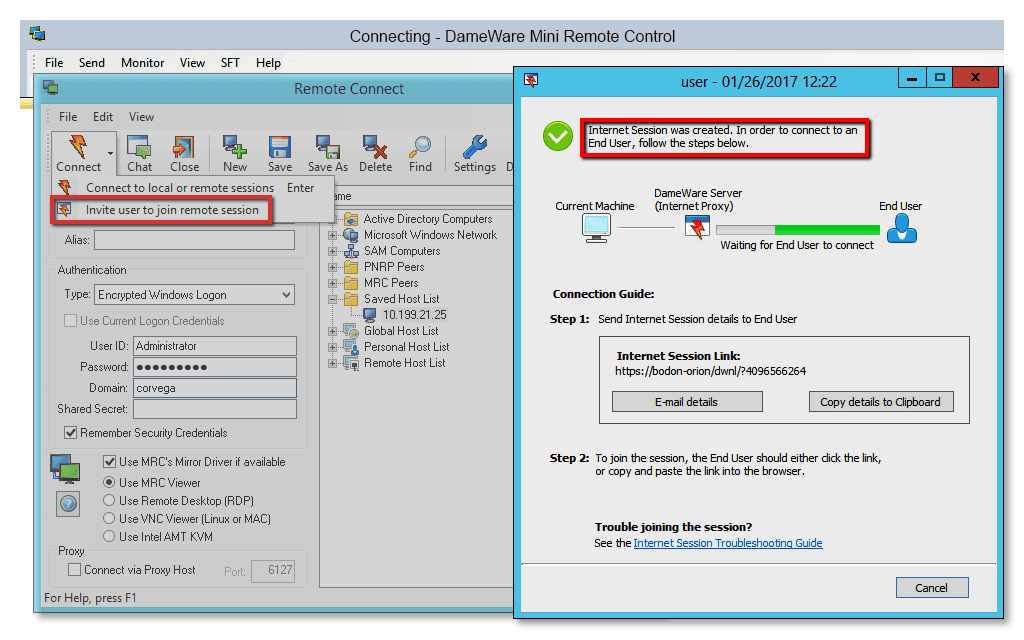Click the Save toolbar icon

[279, 152]
